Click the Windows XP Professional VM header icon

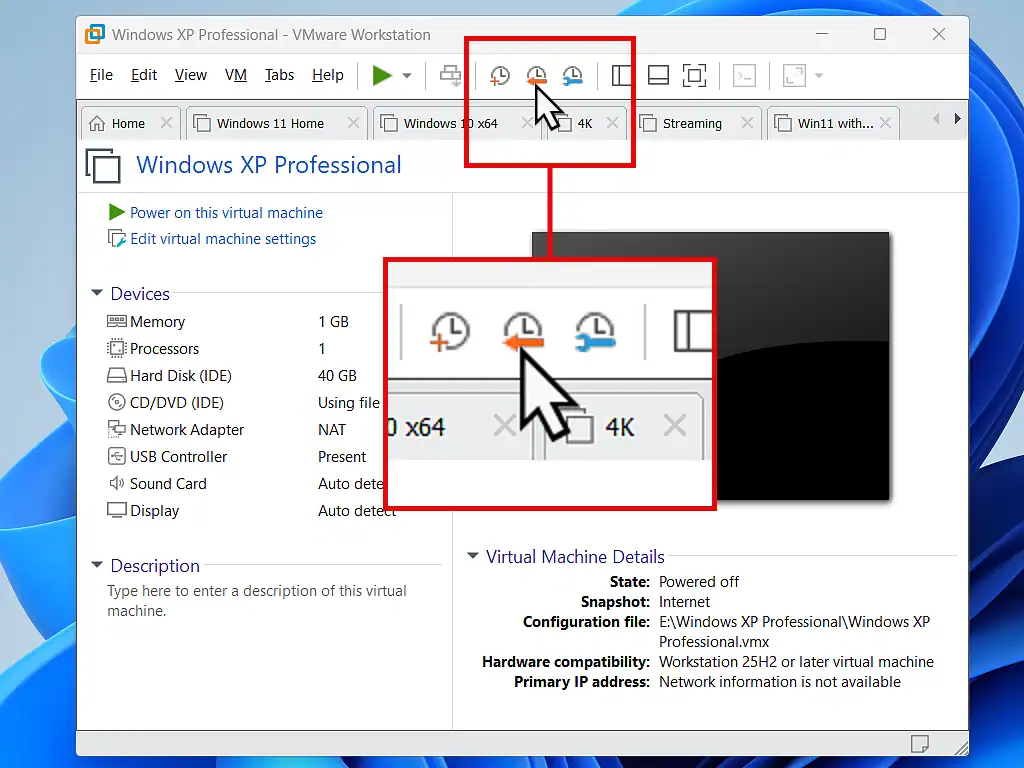(x=103, y=166)
